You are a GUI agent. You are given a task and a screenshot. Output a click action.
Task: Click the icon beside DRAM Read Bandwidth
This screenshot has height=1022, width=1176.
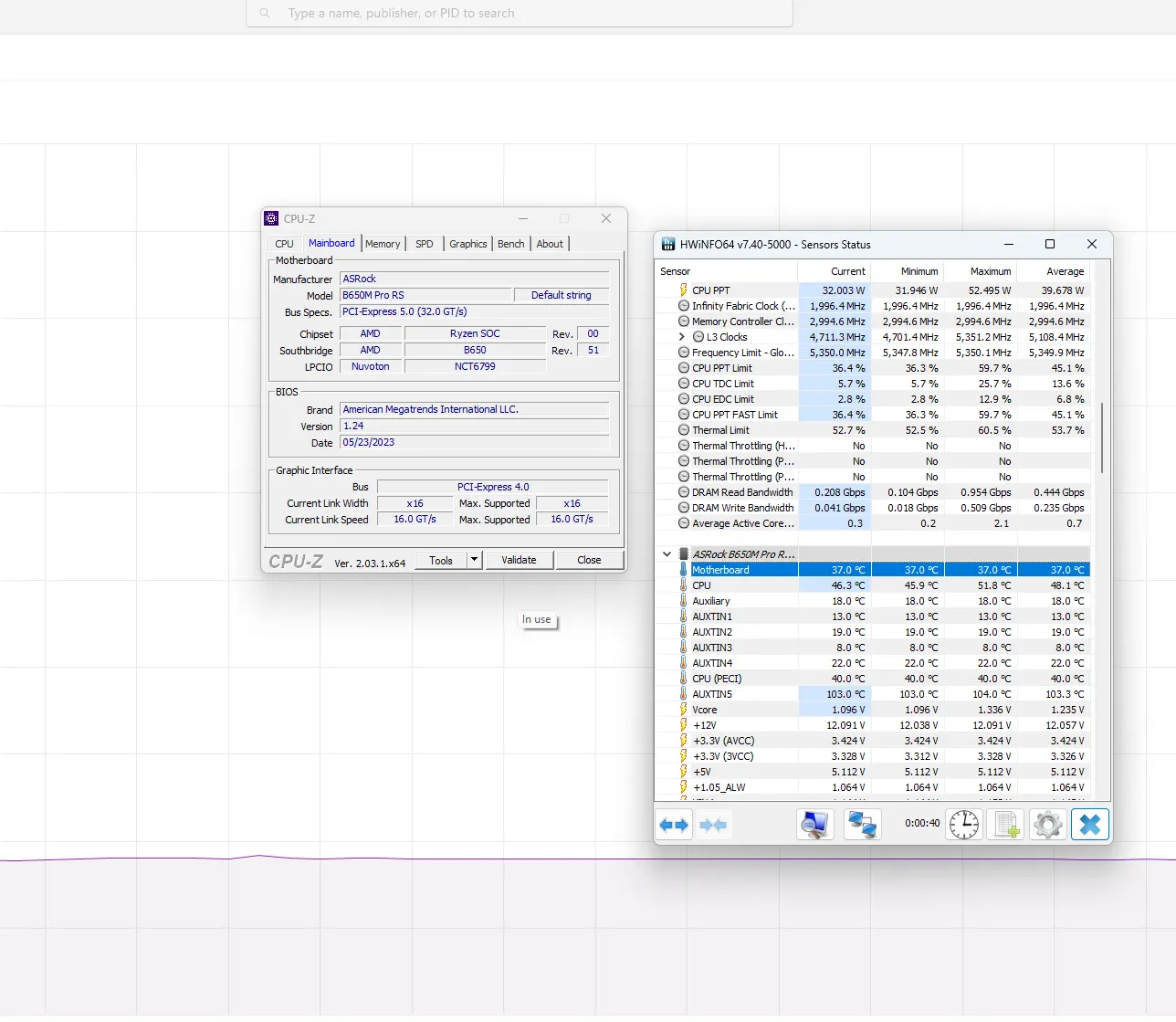coord(684,492)
